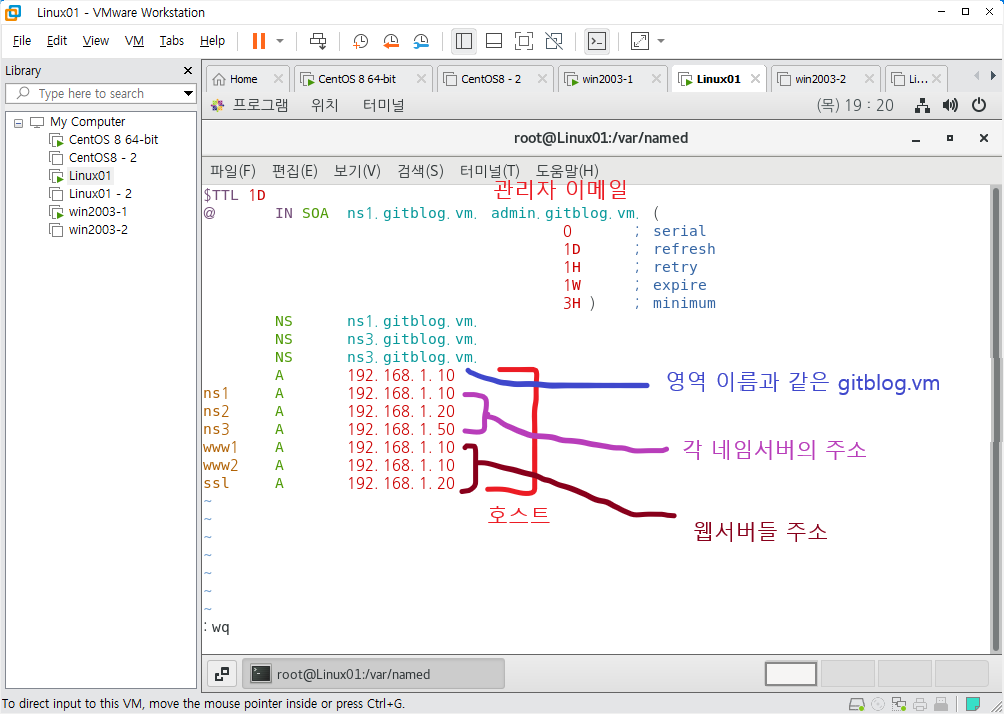The width and height of the screenshot is (1004, 714).
Task: Toggle the library sidebar view button
Action: [x=464, y=41]
